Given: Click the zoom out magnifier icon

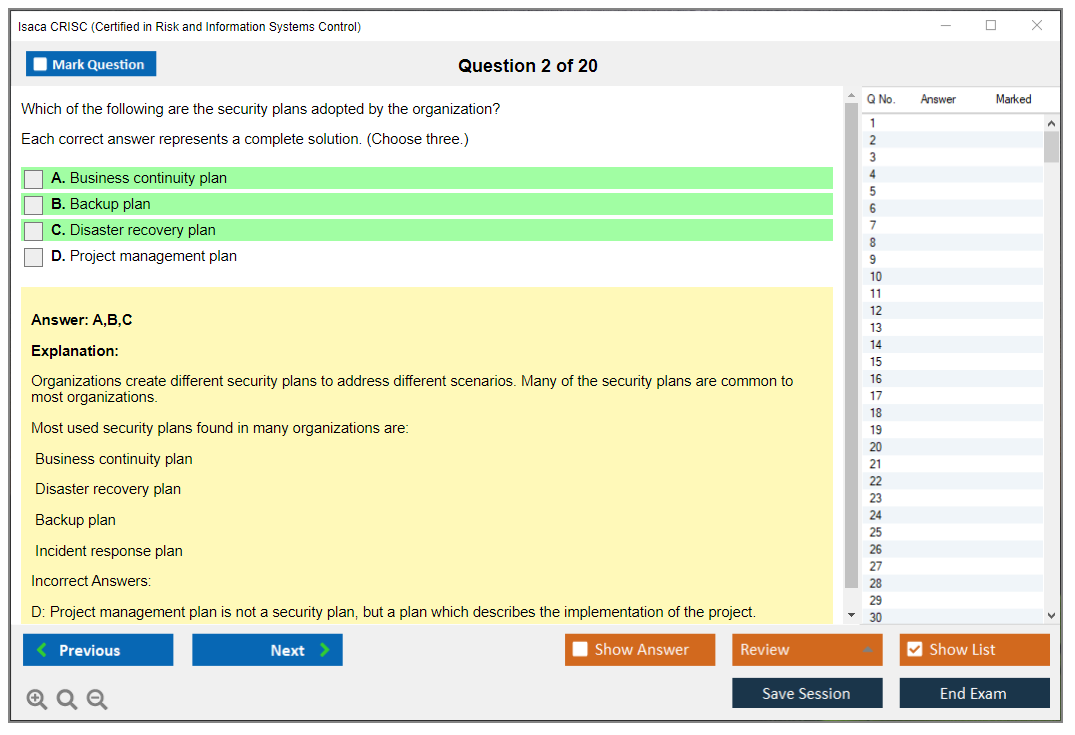Looking at the screenshot, I should (x=97, y=700).
